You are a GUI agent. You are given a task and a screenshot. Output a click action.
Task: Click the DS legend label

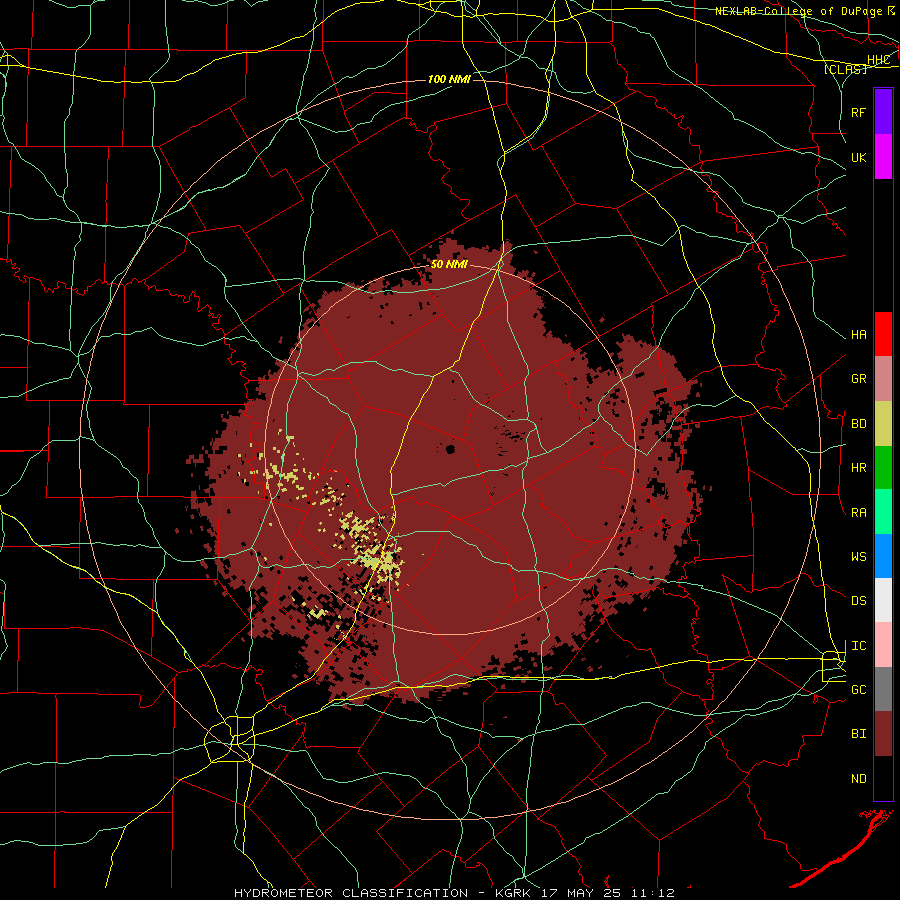[858, 601]
